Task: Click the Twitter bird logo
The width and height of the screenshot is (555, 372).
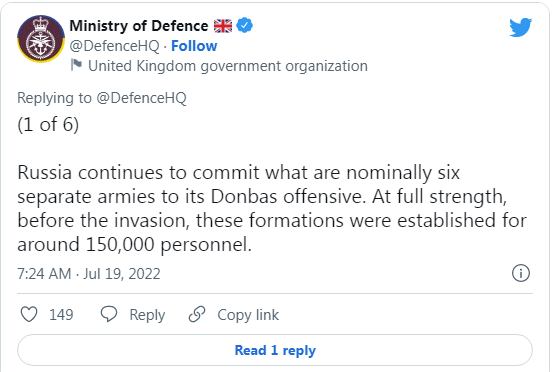Action: tap(520, 27)
